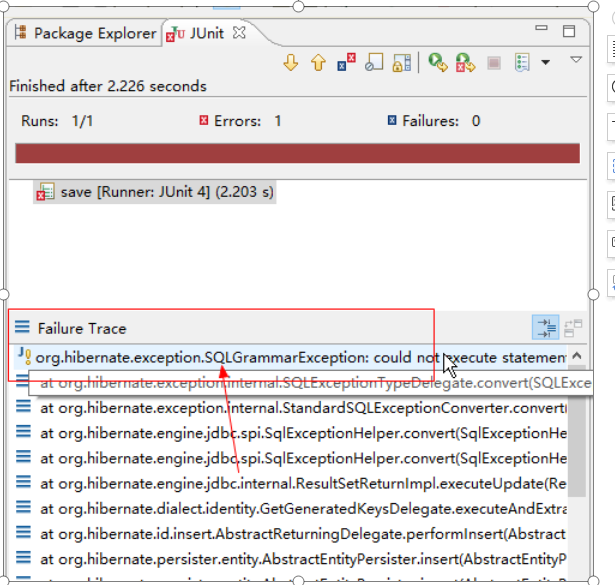Toggle show failures only filter
The width and height of the screenshot is (615, 585).
tap(346, 63)
